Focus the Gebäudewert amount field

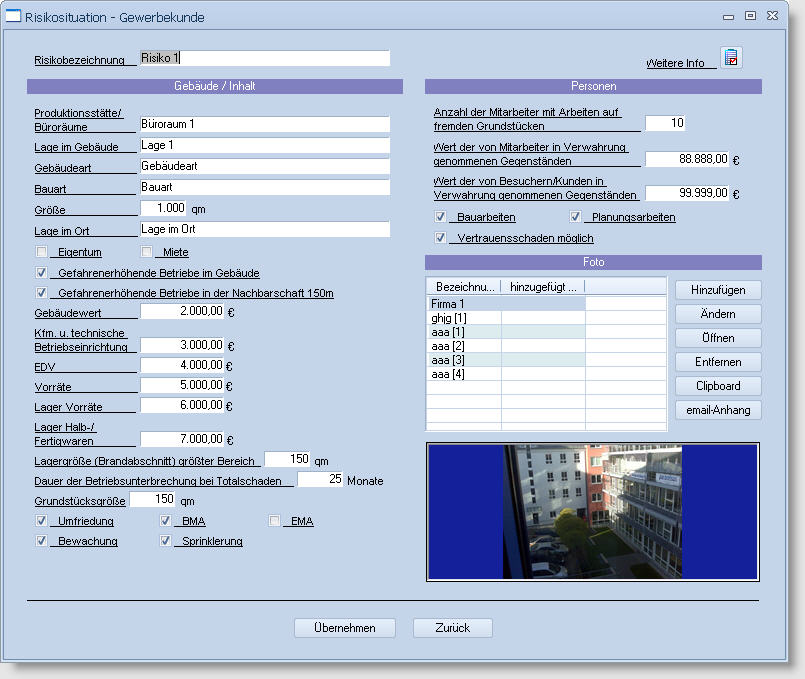[181, 312]
